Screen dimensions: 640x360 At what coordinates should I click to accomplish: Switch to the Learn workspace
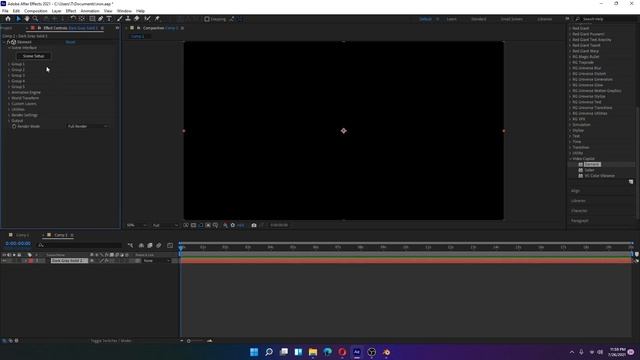pos(451,19)
